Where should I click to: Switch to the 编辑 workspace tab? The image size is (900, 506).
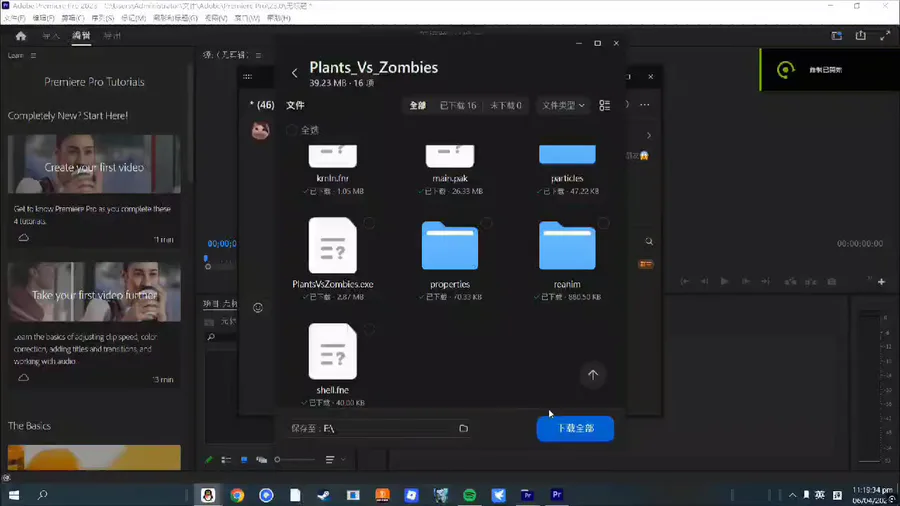pos(81,36)
